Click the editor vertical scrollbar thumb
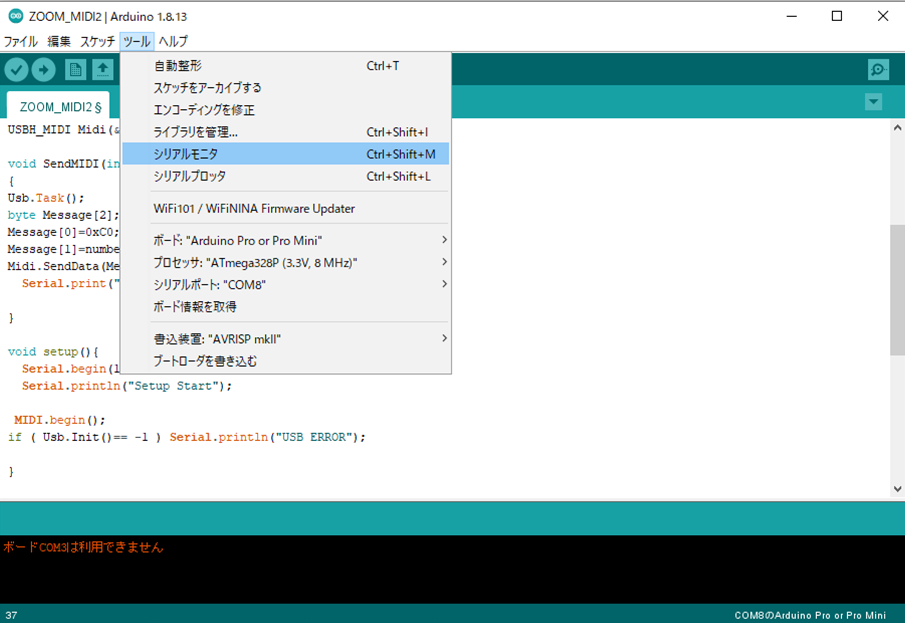The height and width of the screenshot is (623, 905). pyautogui.click(x=897, y=289)
